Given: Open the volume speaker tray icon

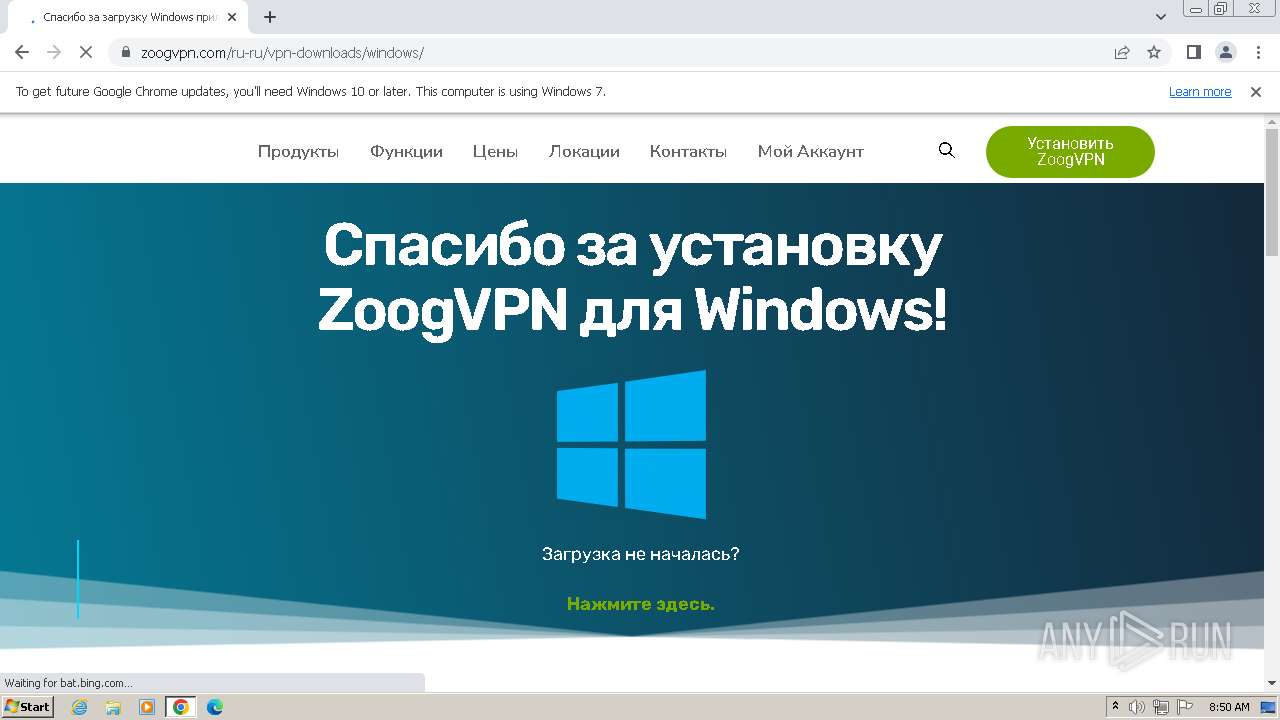Looking at the screenshot, I should click(1137, 707).
